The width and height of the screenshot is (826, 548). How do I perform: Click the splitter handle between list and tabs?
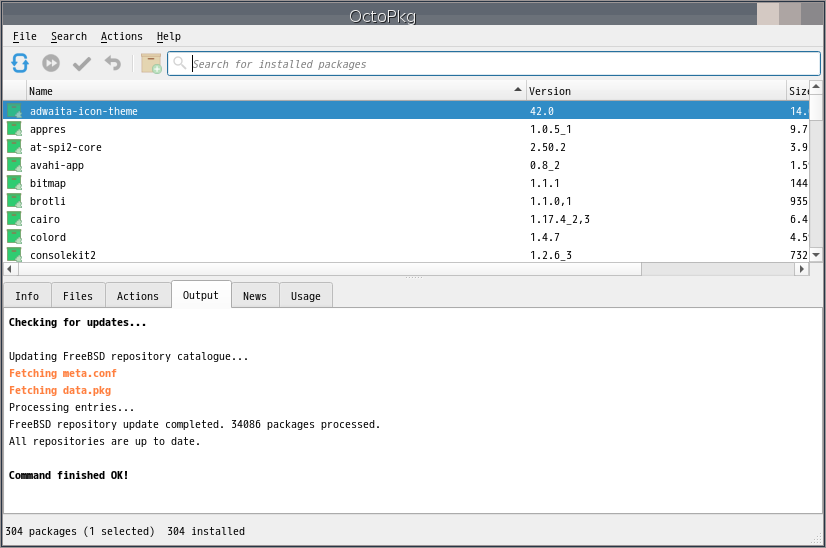(x=414, y=278)
